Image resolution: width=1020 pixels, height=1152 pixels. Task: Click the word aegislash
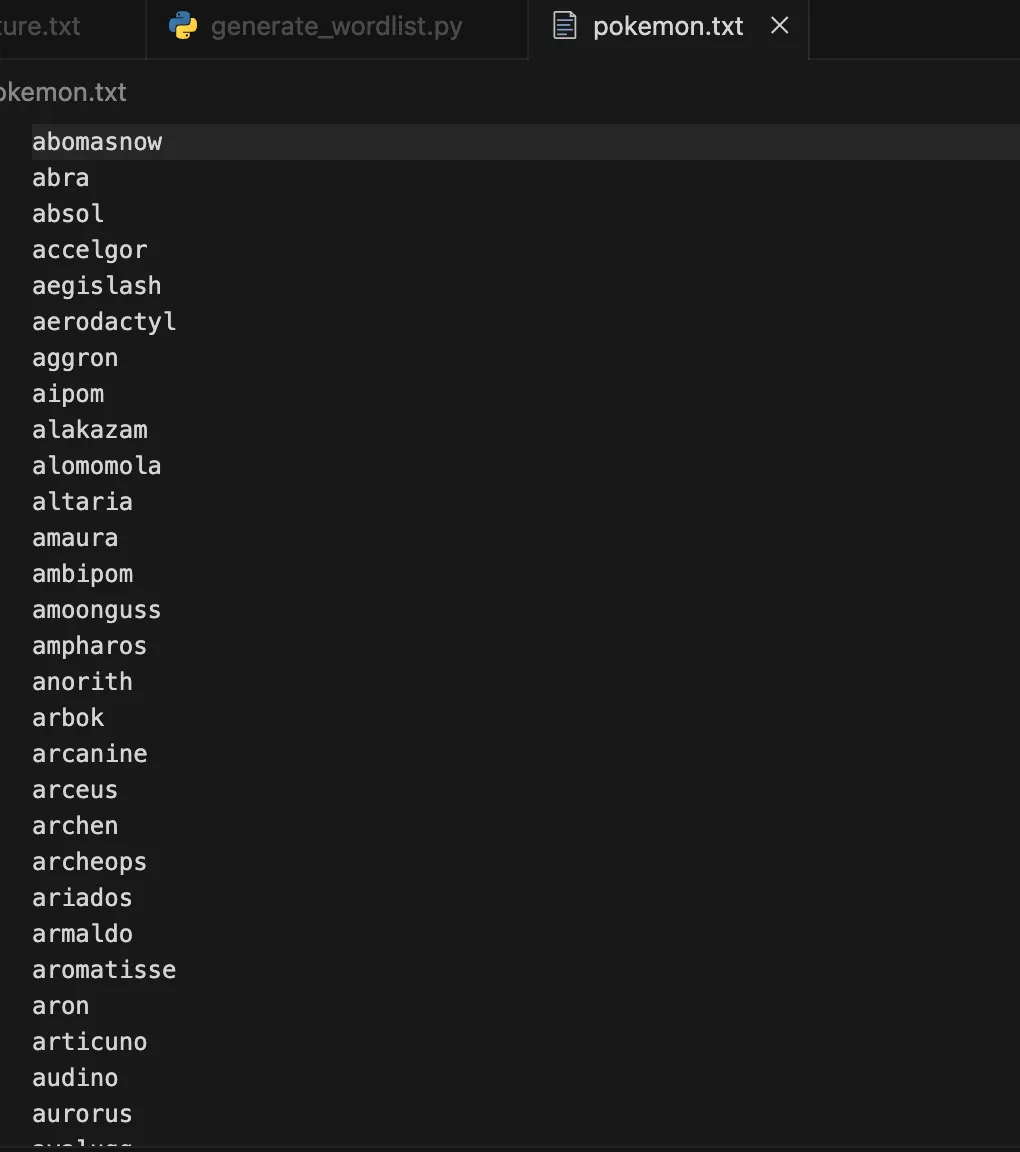coord(96,286)
